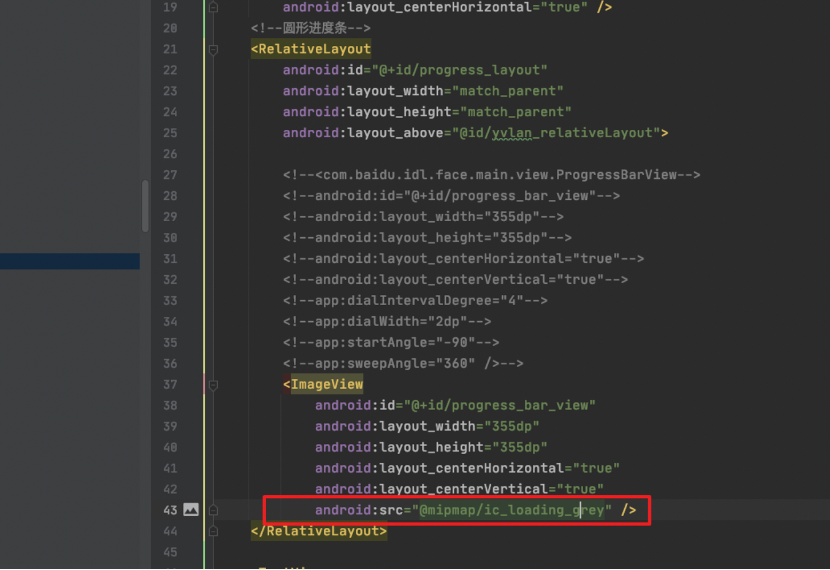Click ImageView layout_centerVertical="true" on line 42
Image resolution: width=830 pixels, height=570 pixels.
point(459,489)
